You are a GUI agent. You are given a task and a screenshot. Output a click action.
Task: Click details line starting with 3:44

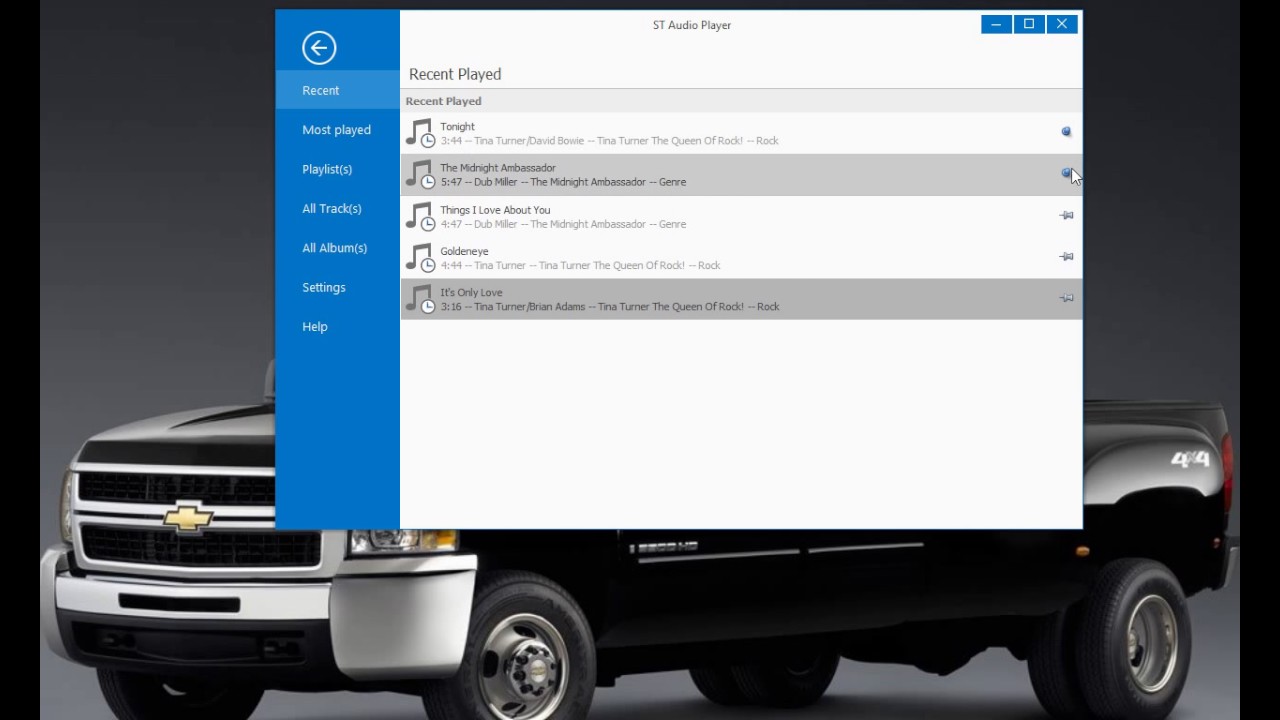point(609,141)
